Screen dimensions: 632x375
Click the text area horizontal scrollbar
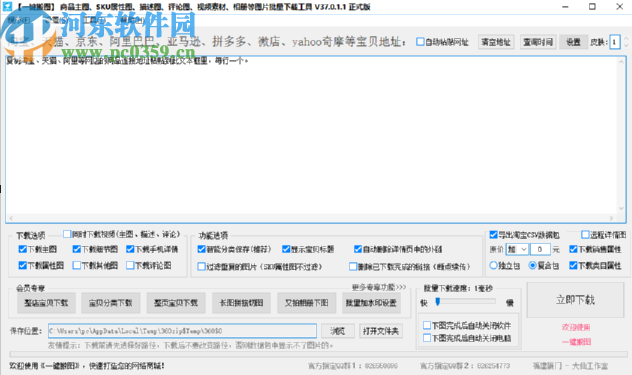coord(312,218)
